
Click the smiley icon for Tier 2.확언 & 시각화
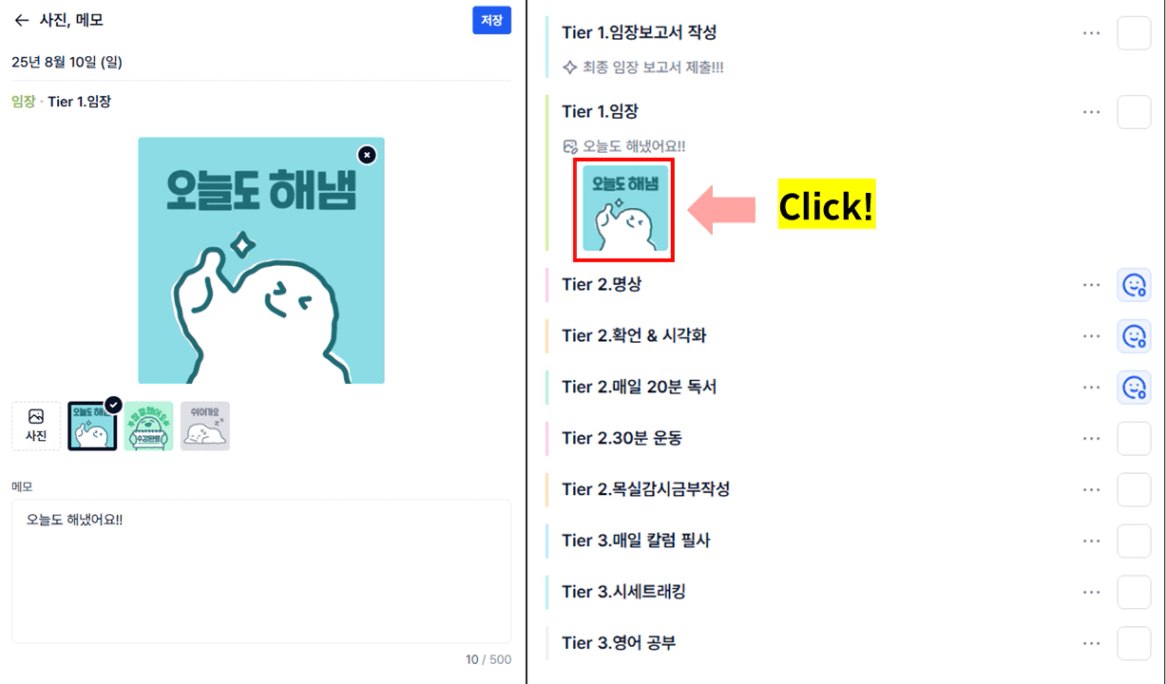coord(1134,336)
